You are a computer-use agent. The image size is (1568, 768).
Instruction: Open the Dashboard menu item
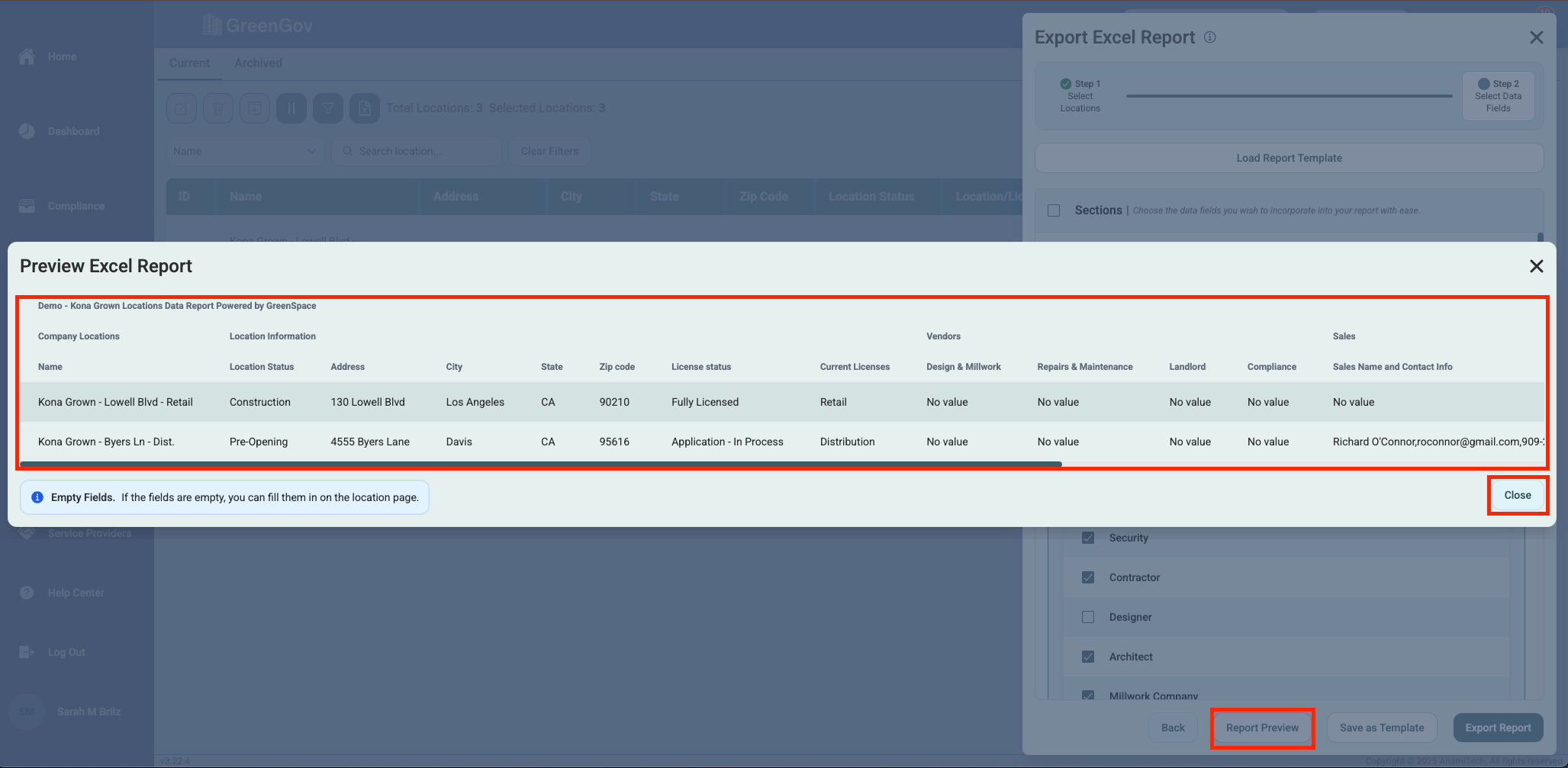[x=73, y=131]
